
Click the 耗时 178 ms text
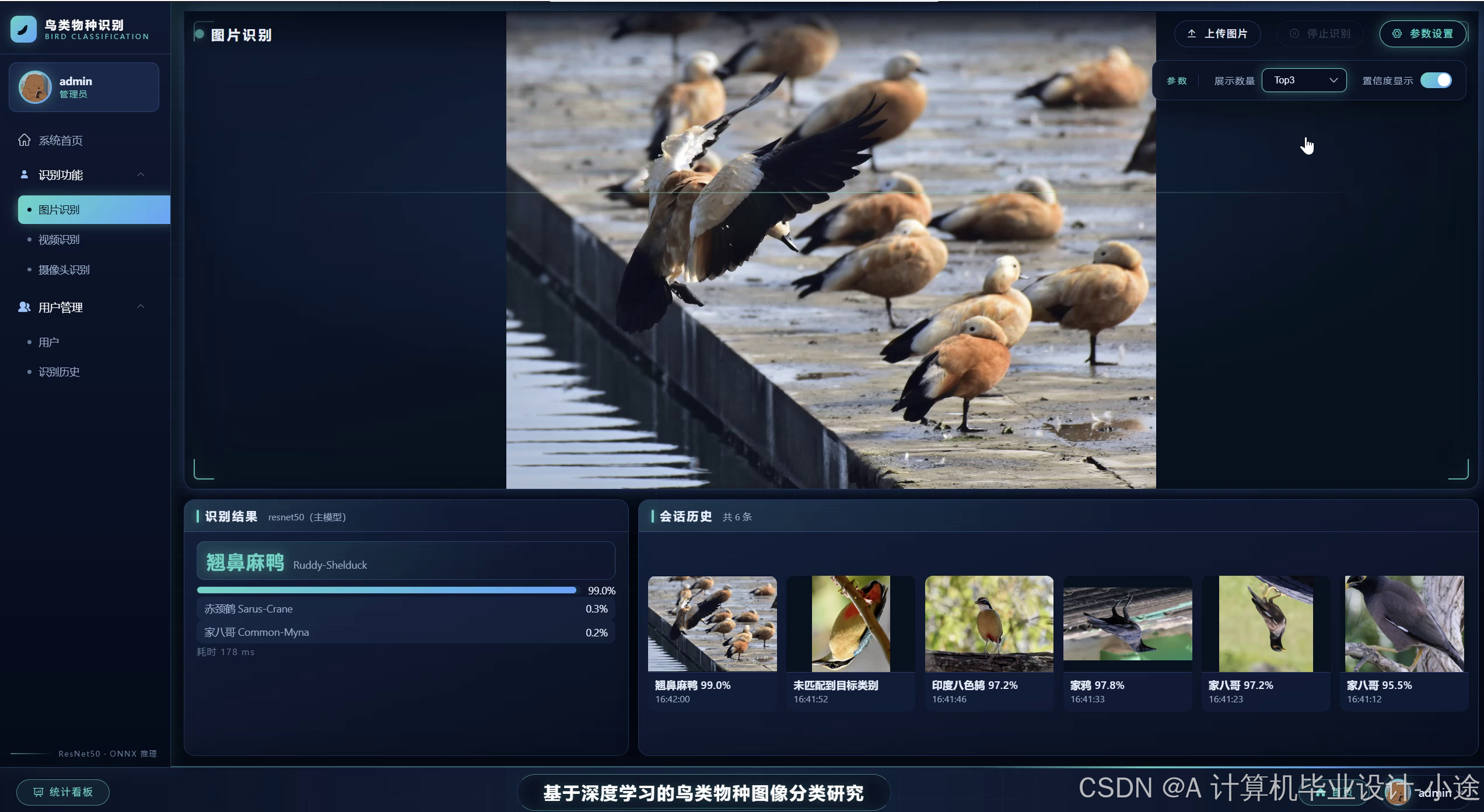coord(226,652)
